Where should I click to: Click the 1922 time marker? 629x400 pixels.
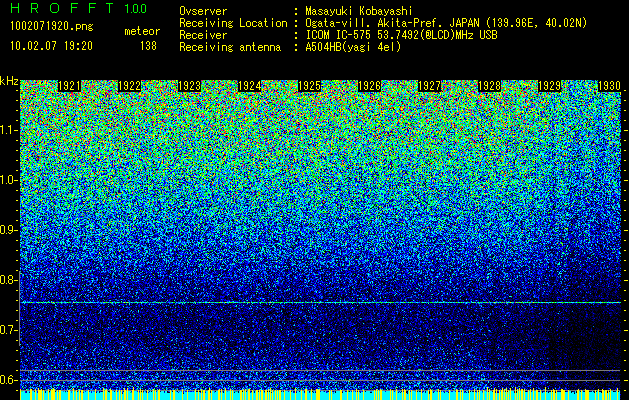pos(130,86)
